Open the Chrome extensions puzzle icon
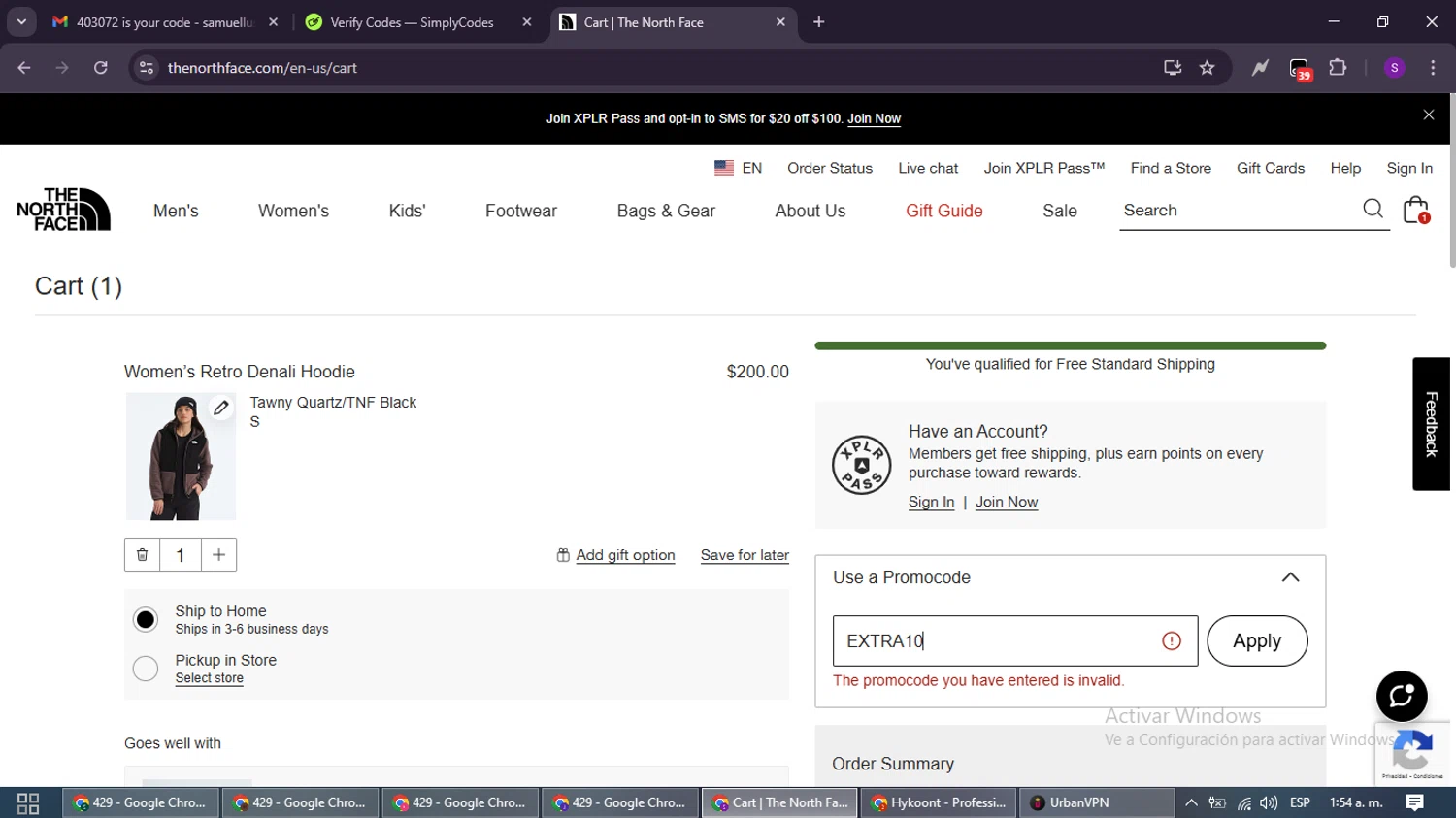Screen dimensions: 1456x818 [x=1338, y=67]
